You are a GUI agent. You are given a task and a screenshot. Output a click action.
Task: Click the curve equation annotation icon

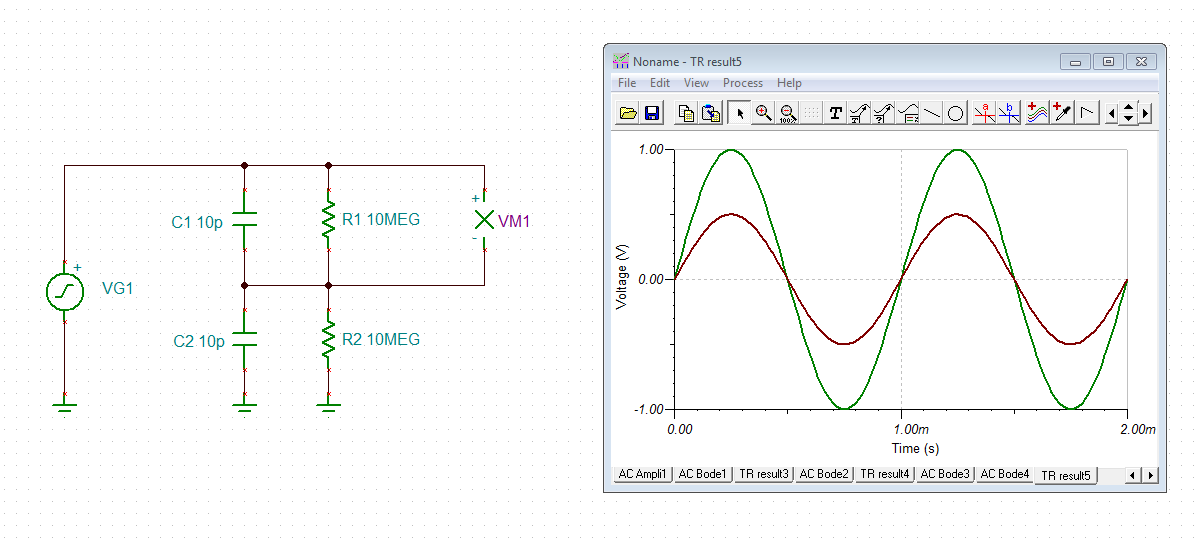coord(908,113)
